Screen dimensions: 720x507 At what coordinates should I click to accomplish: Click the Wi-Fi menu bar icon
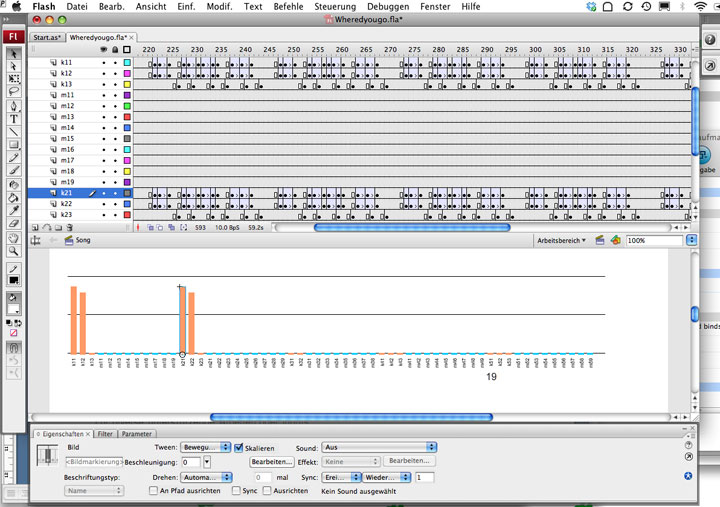point(701,6)
